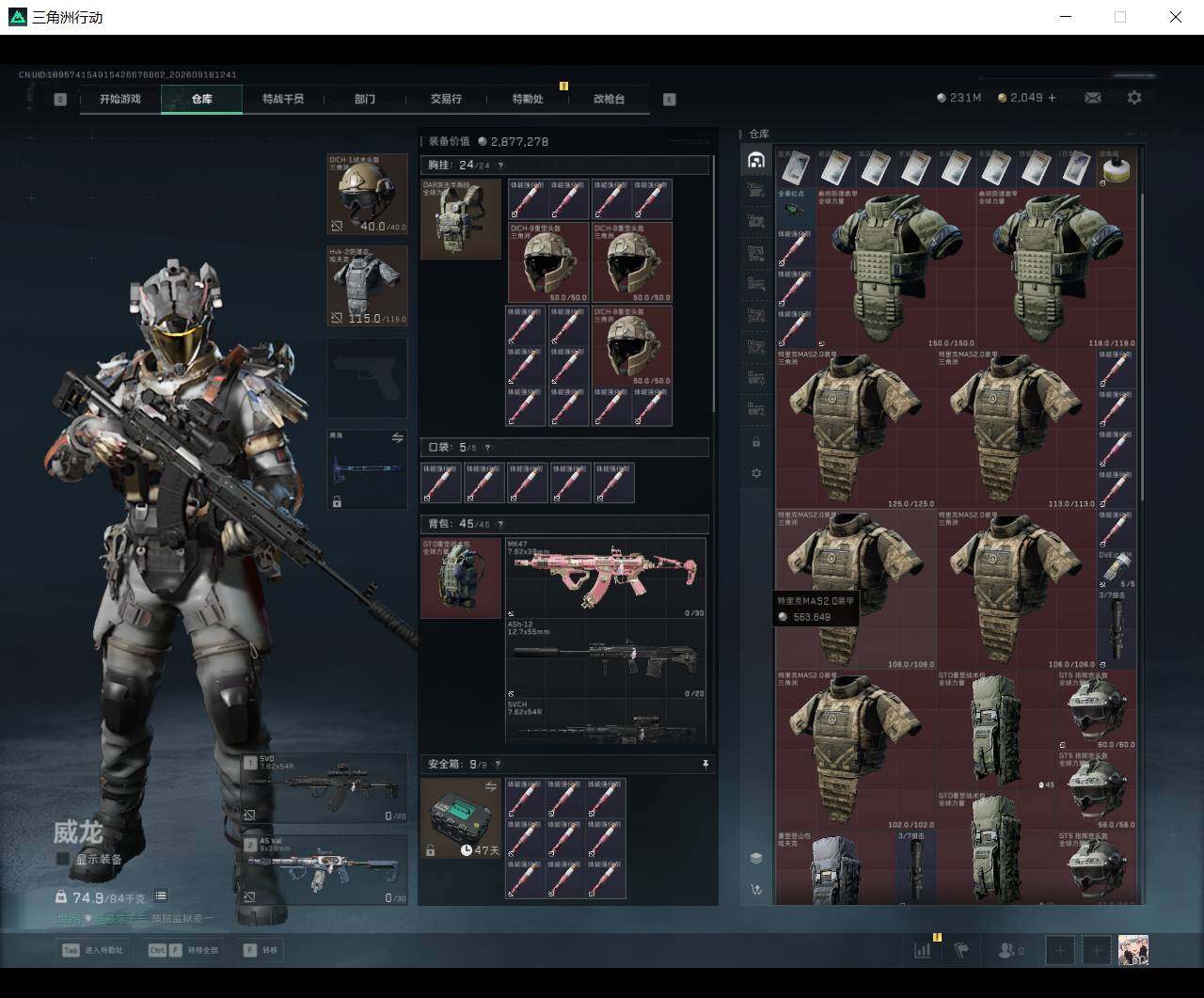Select the GTO backpack in 背包 section
The width and height of the screenshot is (1204, 998).
[x=461, y=578]
